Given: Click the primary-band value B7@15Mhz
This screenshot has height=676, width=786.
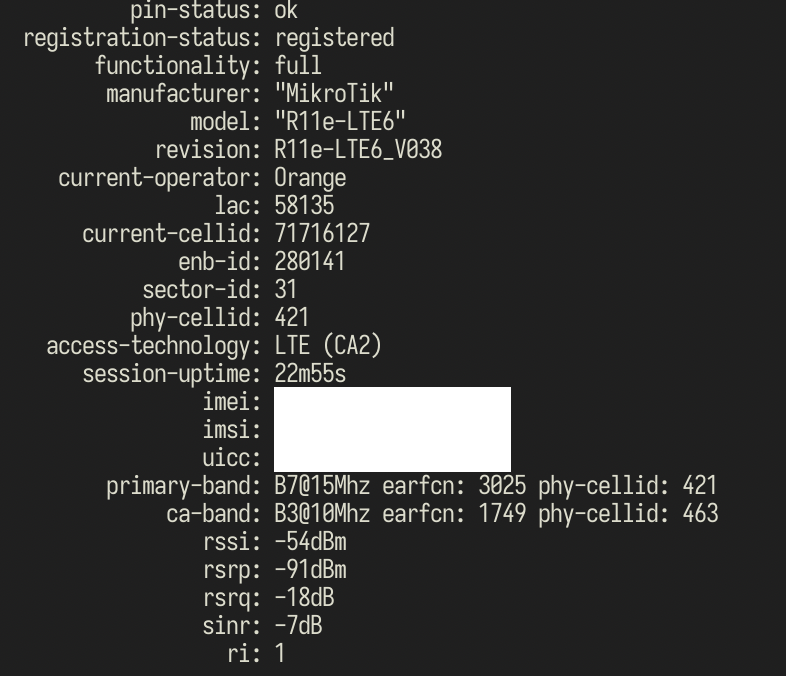Looking at the screenshot, I should (322, 487).
